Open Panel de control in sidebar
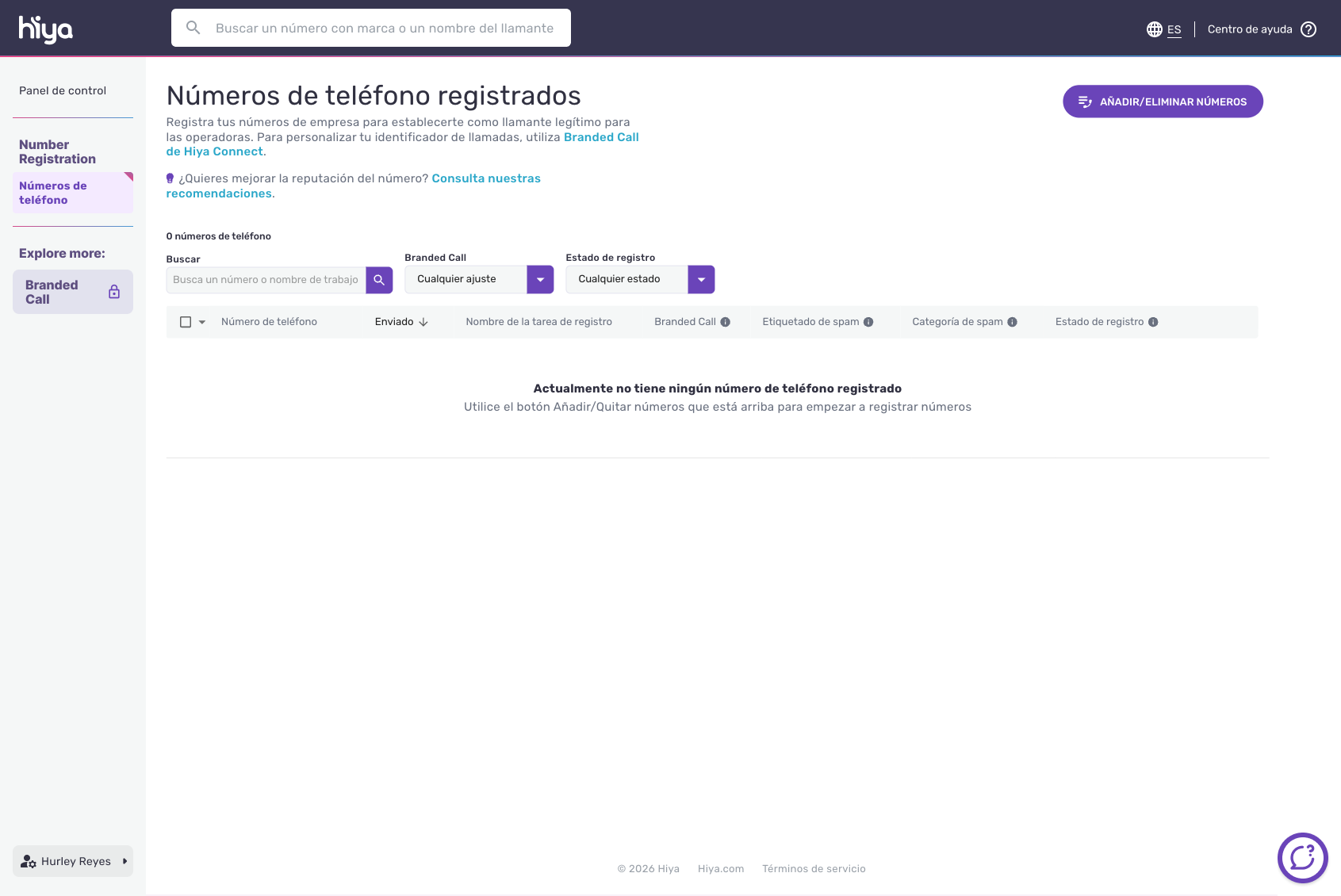The image size is (1341, 896). 63,90
